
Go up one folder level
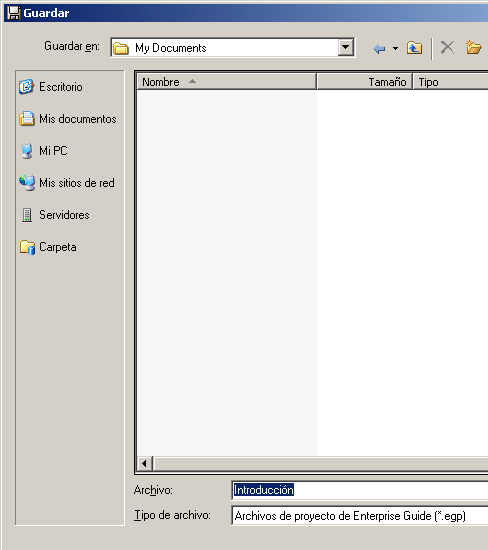click(x=414, y=48)
